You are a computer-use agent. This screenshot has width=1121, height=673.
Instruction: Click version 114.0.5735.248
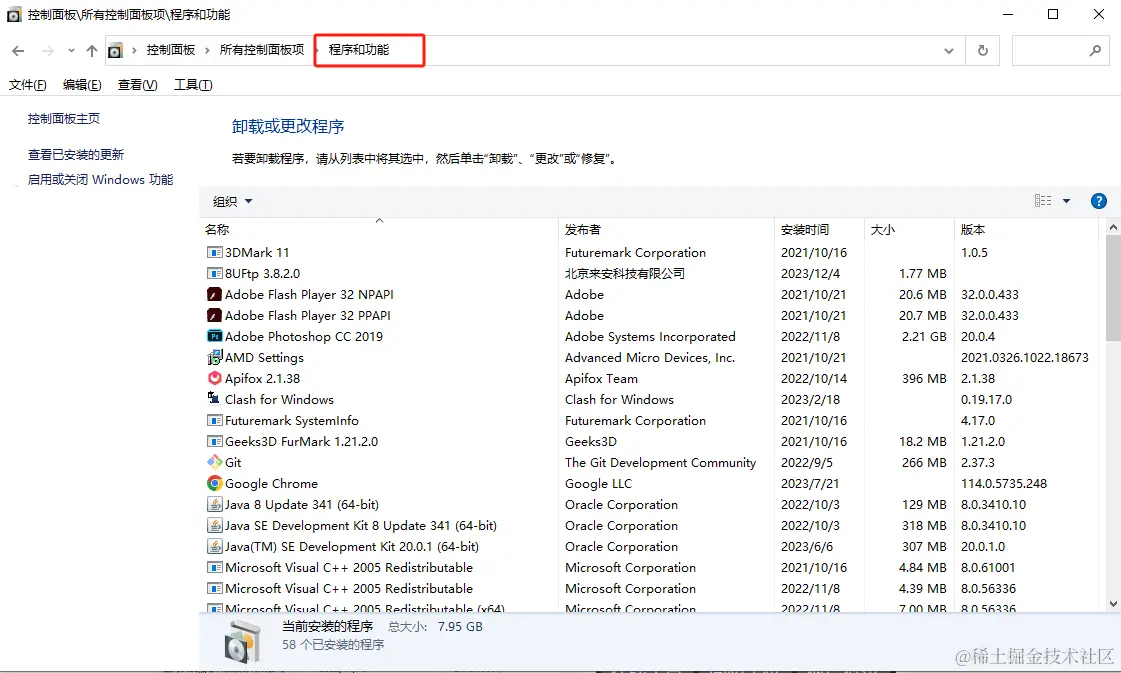[1004, 483]
